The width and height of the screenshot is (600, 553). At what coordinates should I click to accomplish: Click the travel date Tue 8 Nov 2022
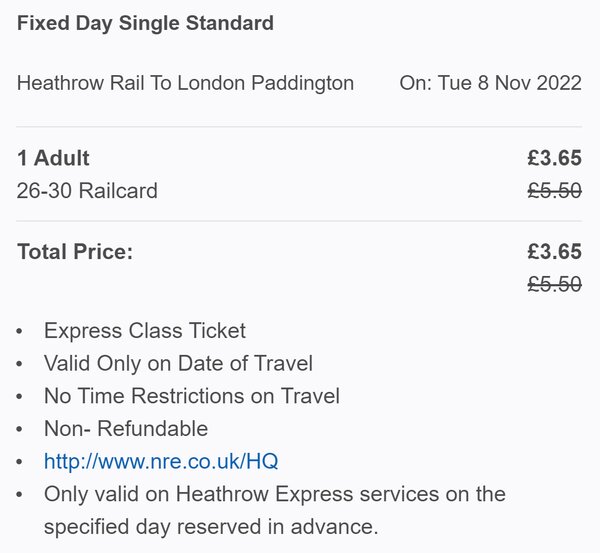tap(510, 83)
